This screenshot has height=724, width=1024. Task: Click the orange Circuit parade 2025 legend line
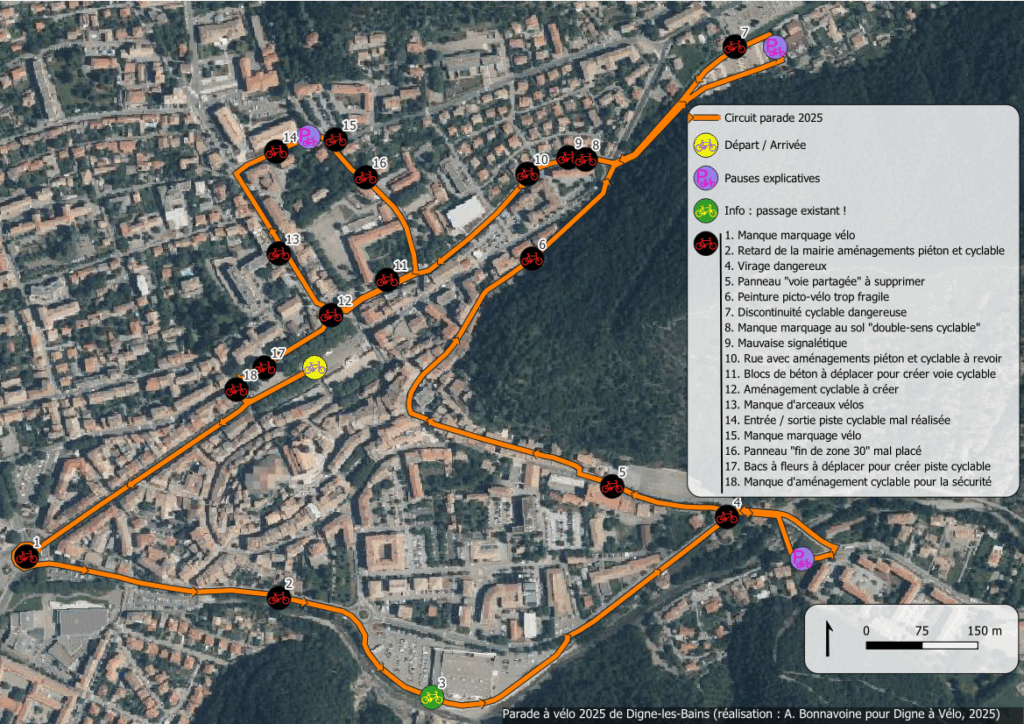707,118
